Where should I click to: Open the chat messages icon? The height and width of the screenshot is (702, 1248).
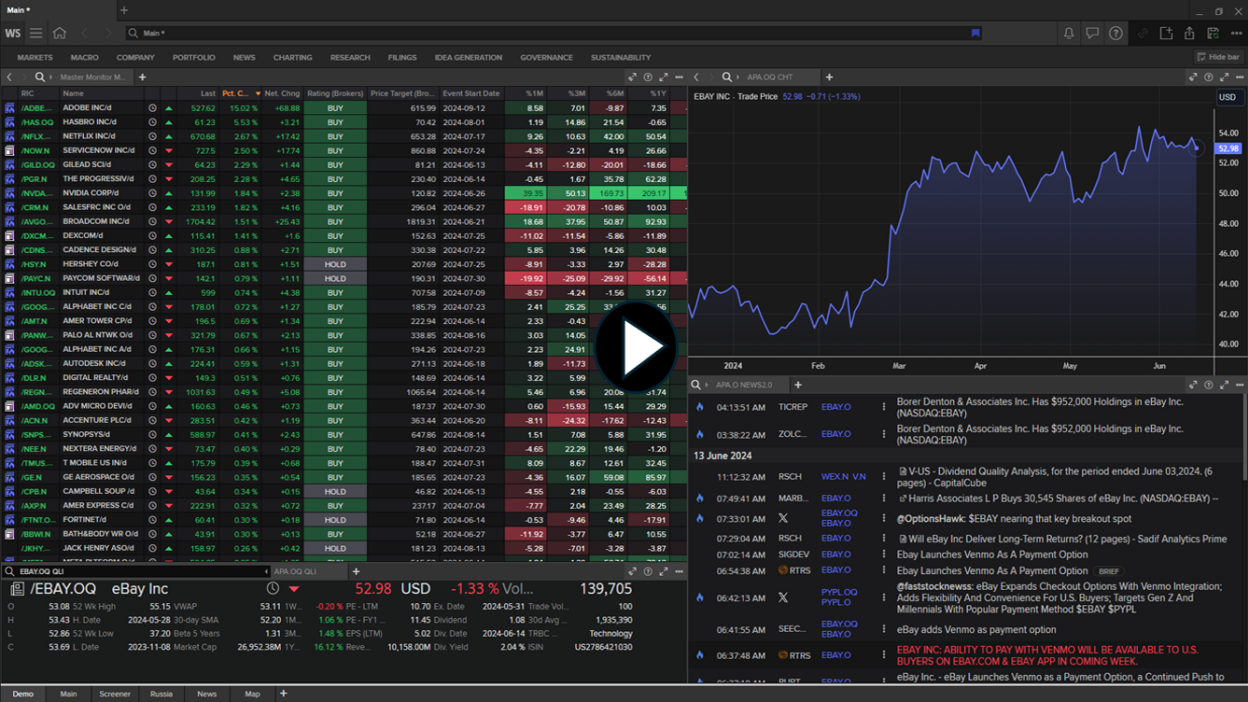coord(1092,33)
